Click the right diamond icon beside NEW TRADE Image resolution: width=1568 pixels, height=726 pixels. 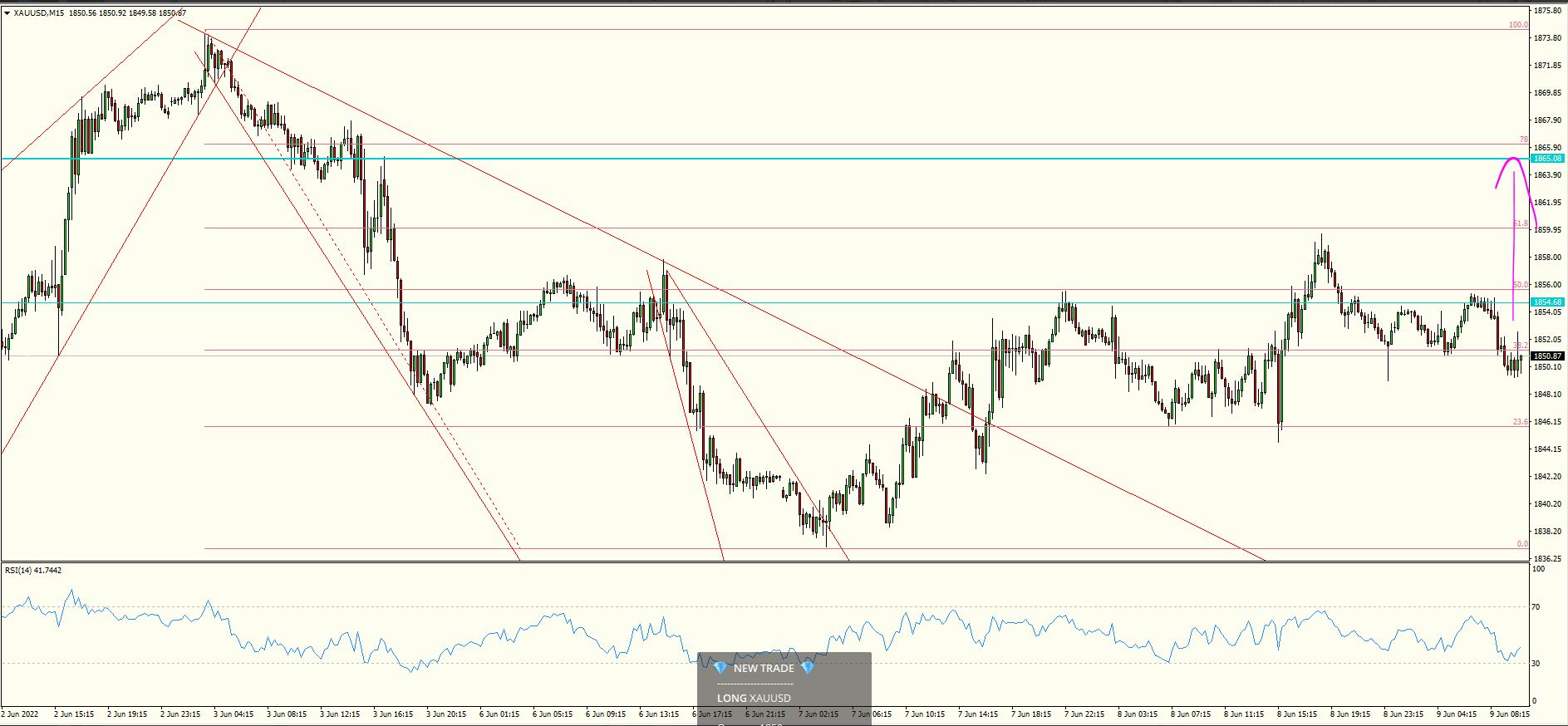(807, 668)
